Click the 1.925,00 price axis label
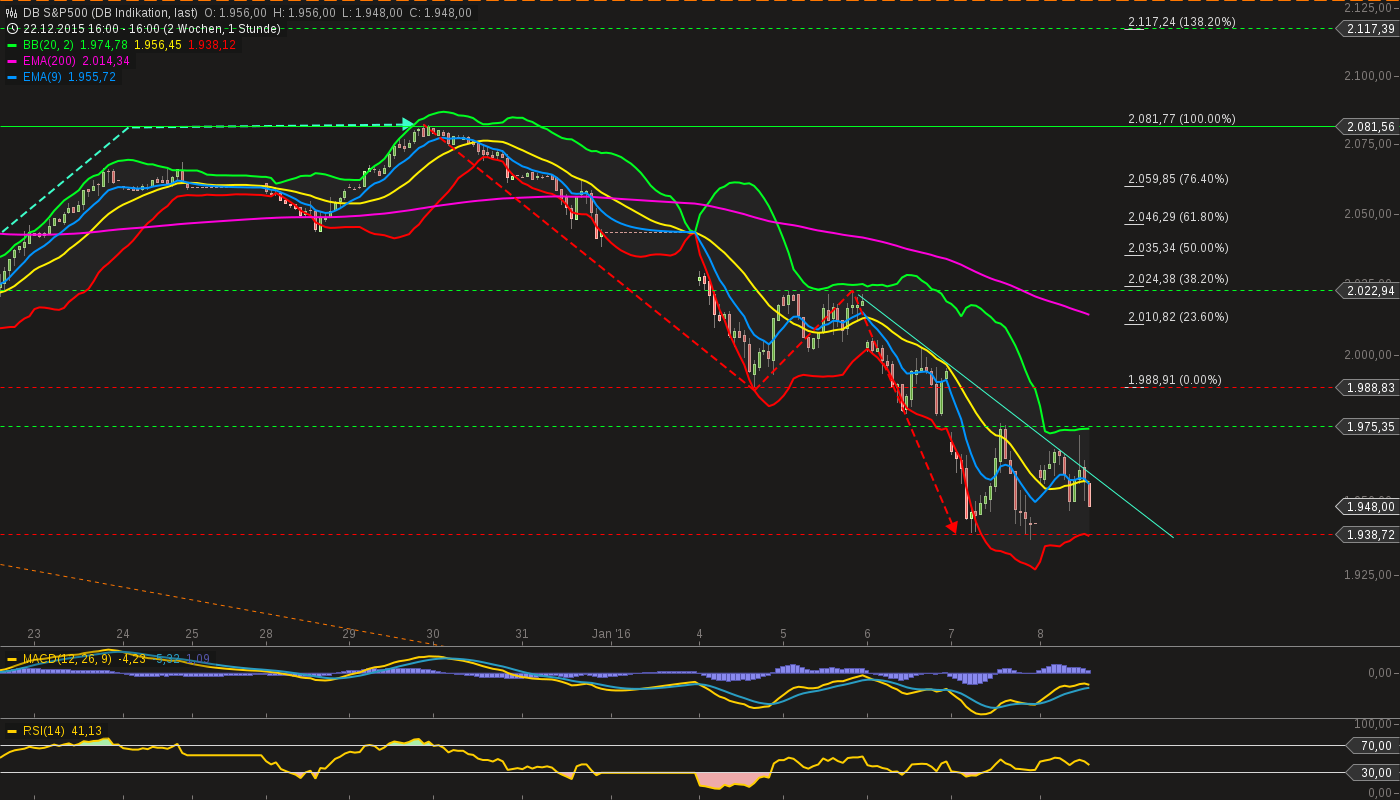 (x=1369, y=575)
